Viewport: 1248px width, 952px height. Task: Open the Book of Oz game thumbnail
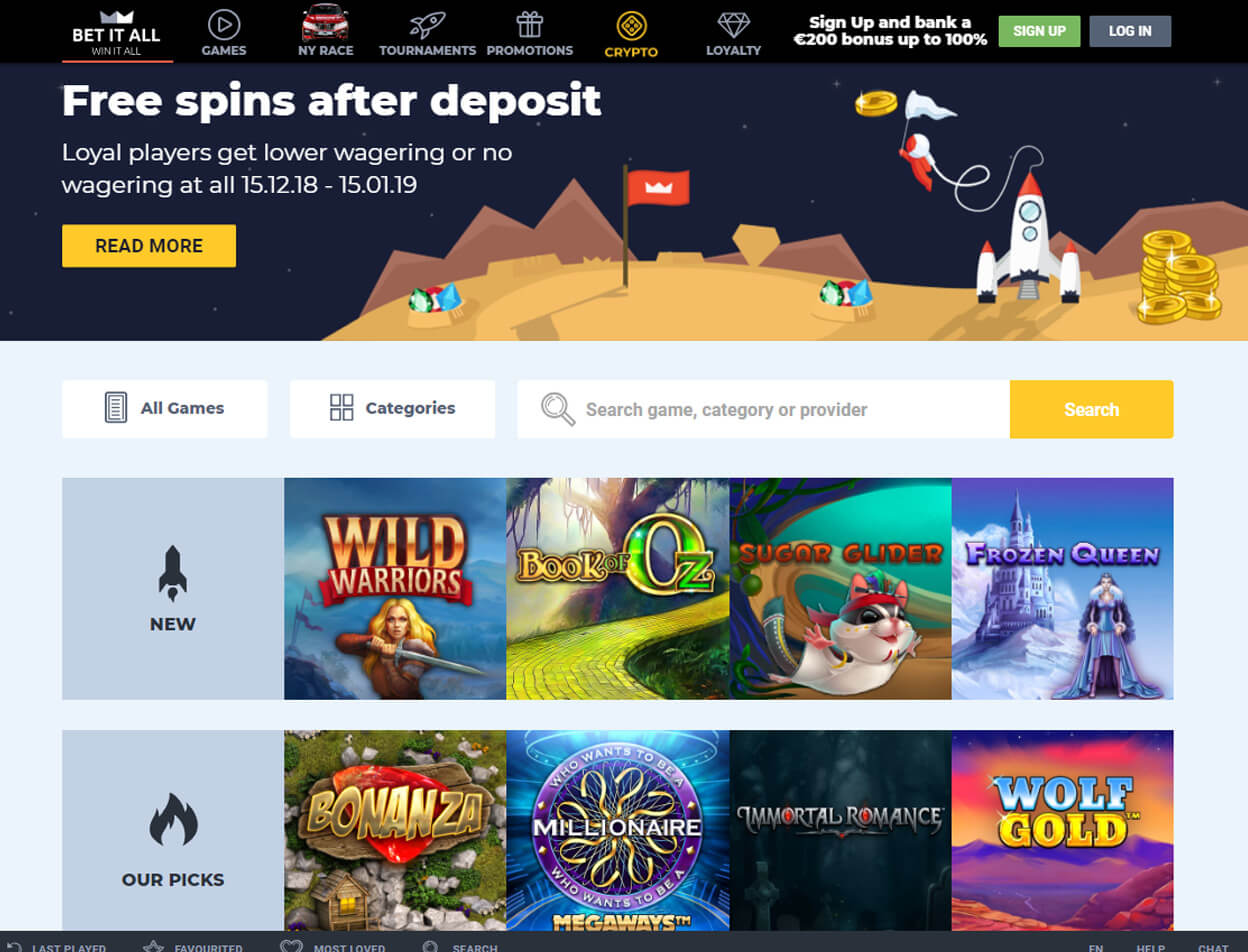tap(618, 589)
